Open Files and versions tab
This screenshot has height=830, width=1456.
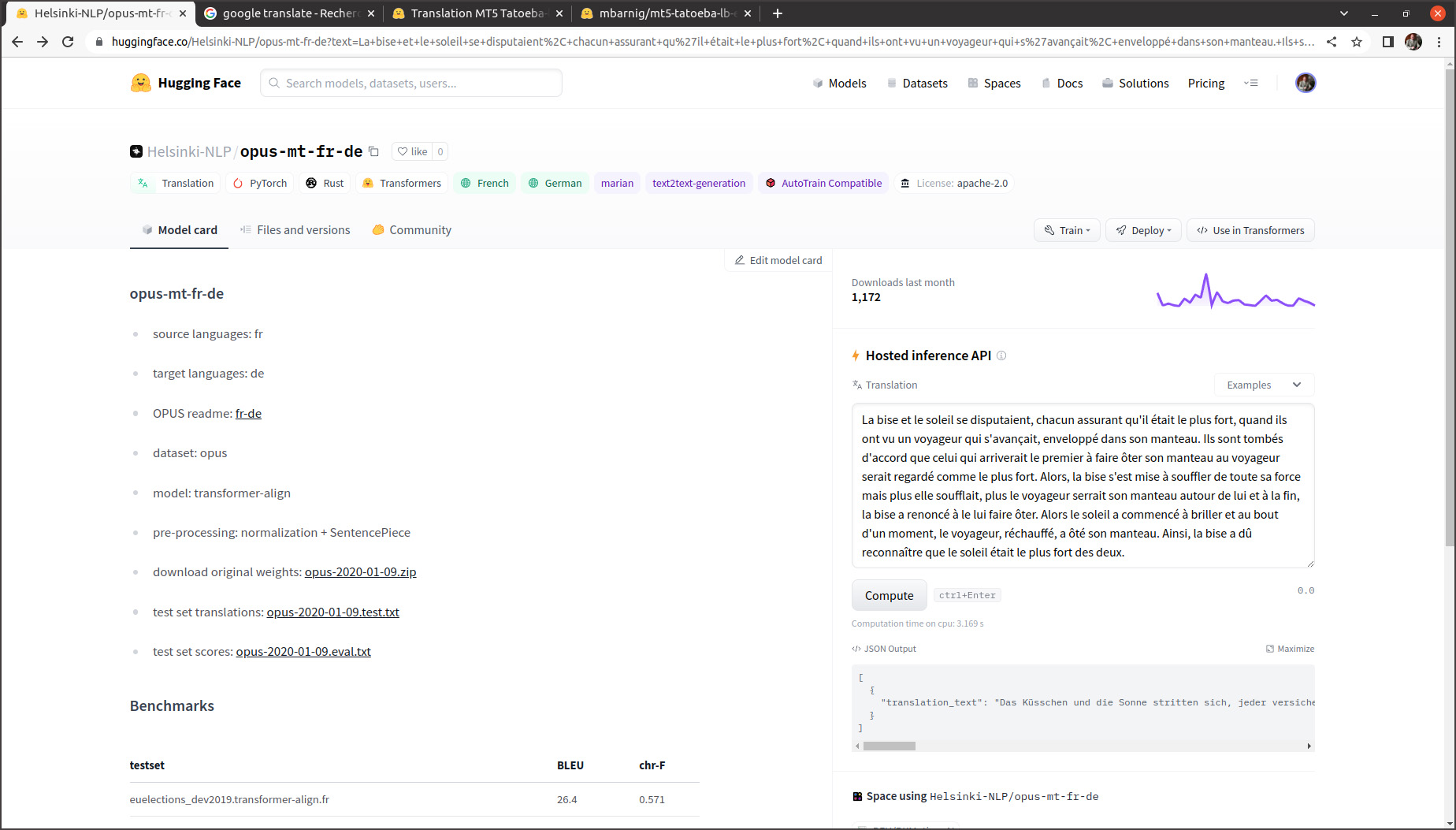(295, 230)
